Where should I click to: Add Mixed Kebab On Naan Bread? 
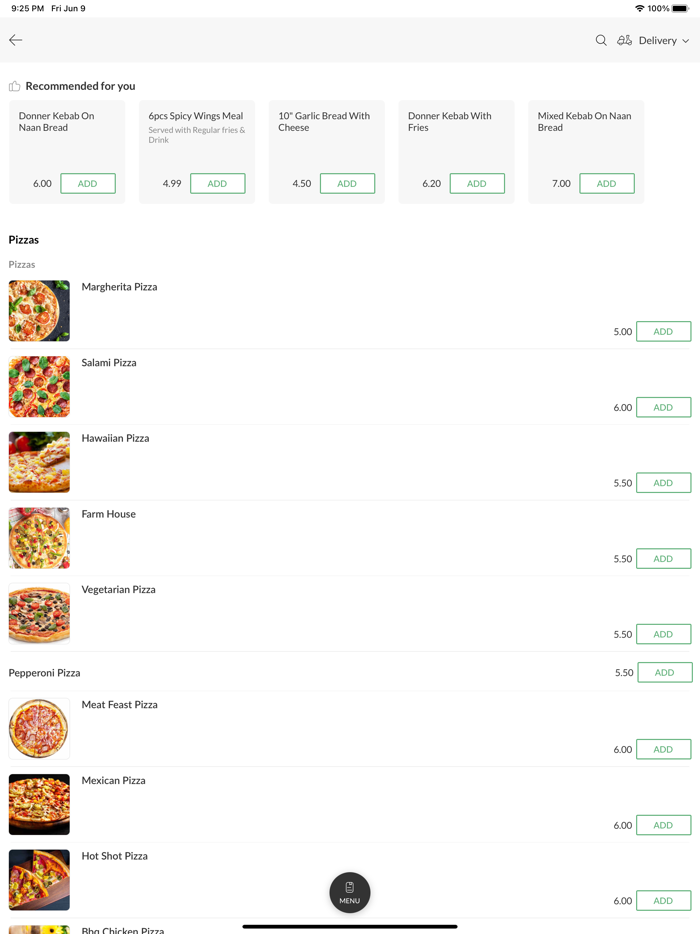(x=607, y=183)
